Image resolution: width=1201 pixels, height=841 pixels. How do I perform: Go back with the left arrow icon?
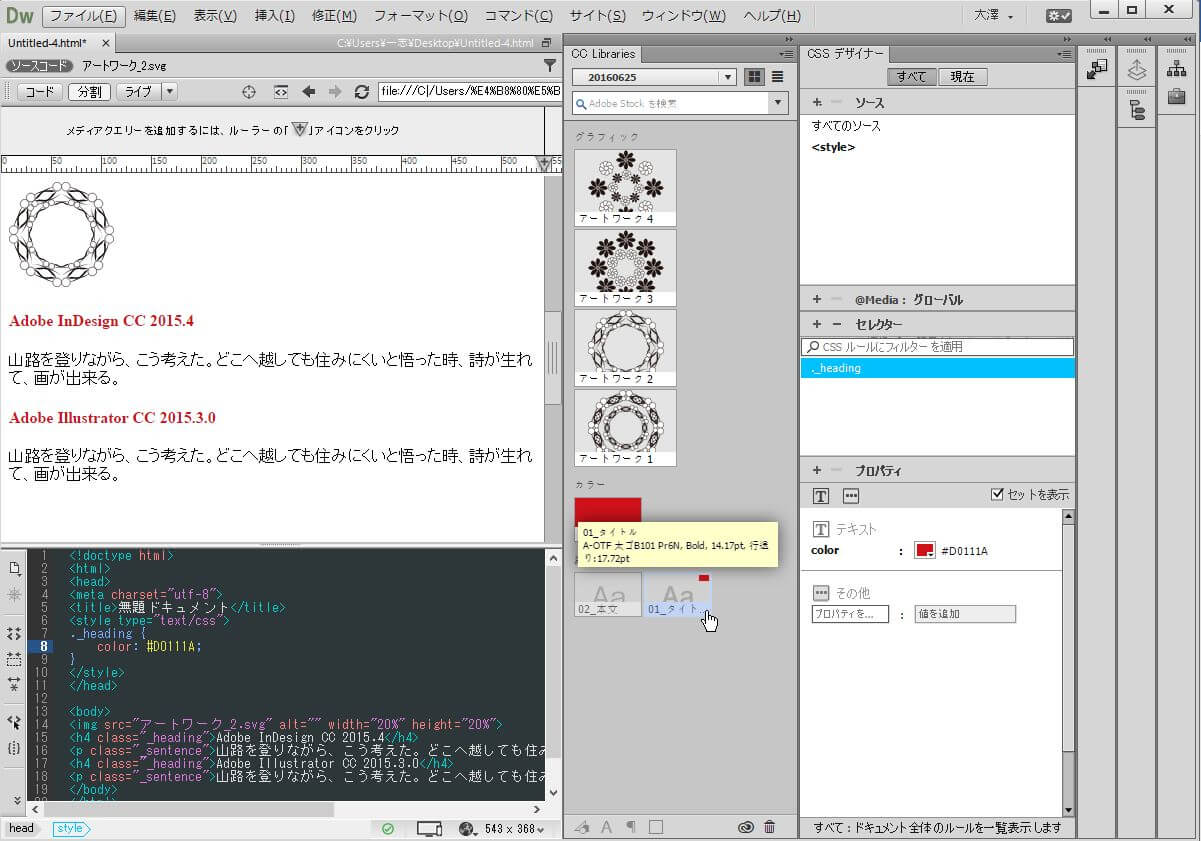coord(309,91)
